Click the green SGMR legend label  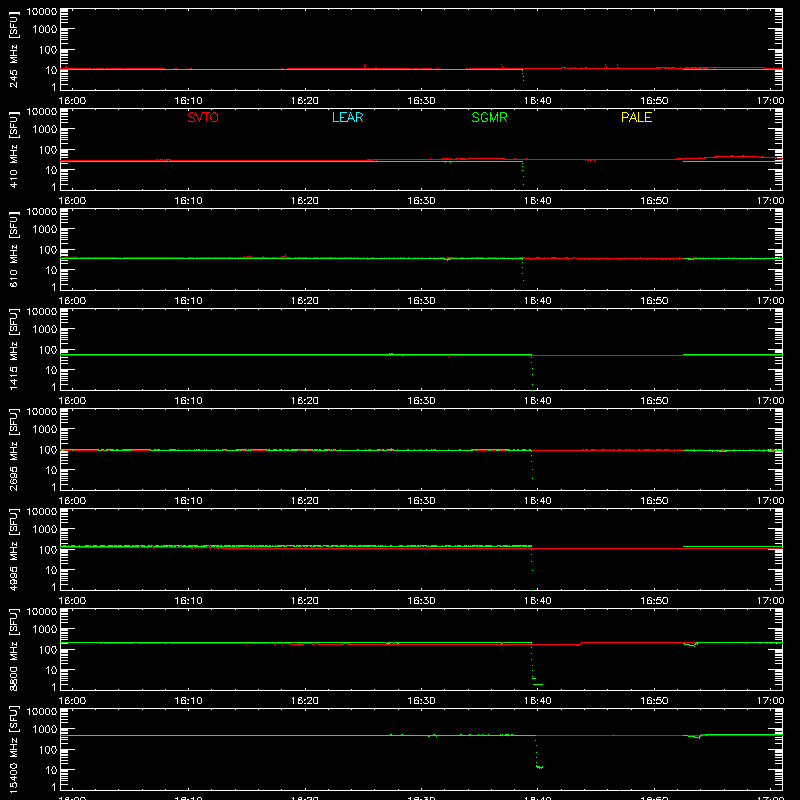tap(489, 117)
